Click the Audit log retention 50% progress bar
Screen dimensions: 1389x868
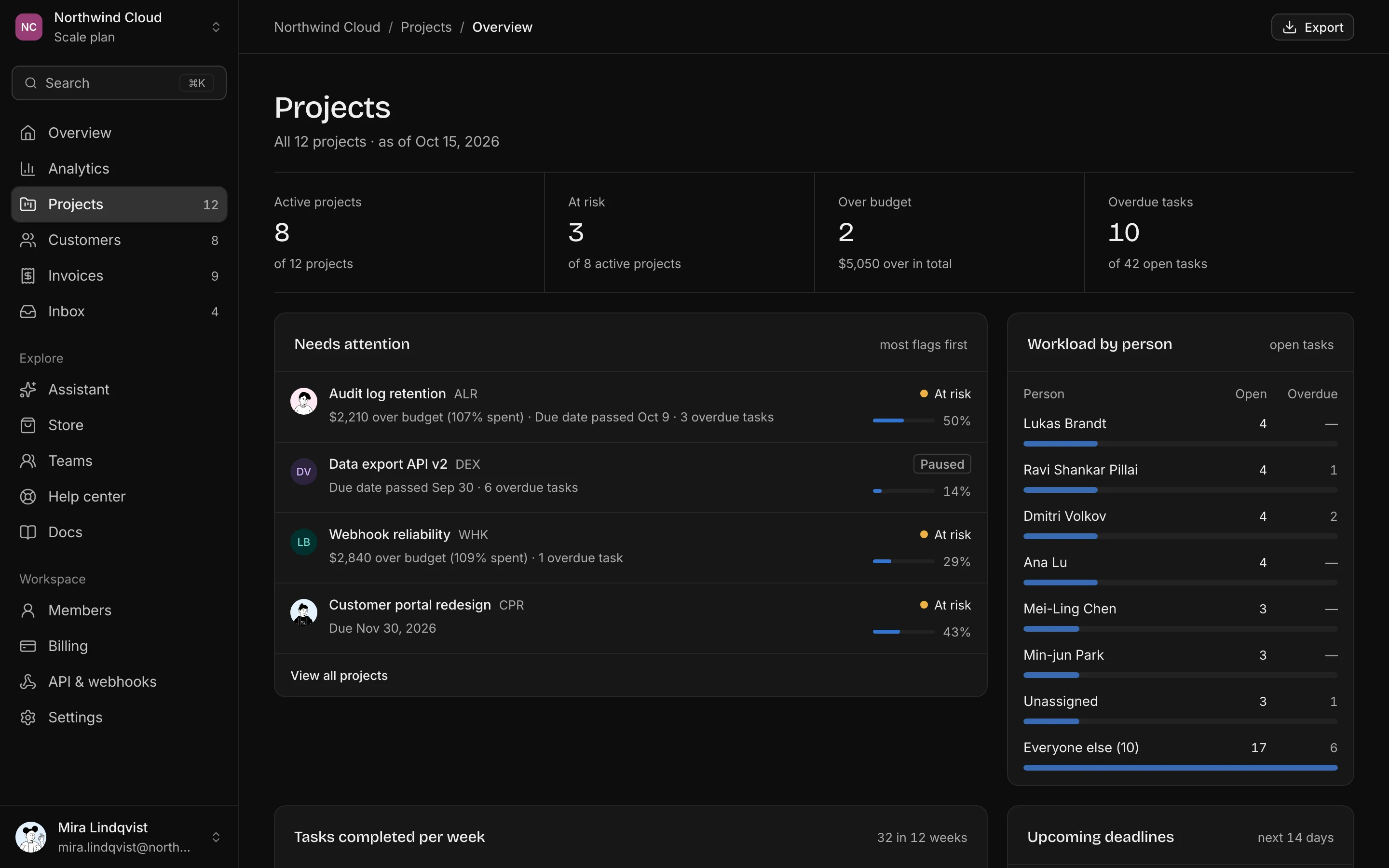pyautogui.click(x=903, y=421)
